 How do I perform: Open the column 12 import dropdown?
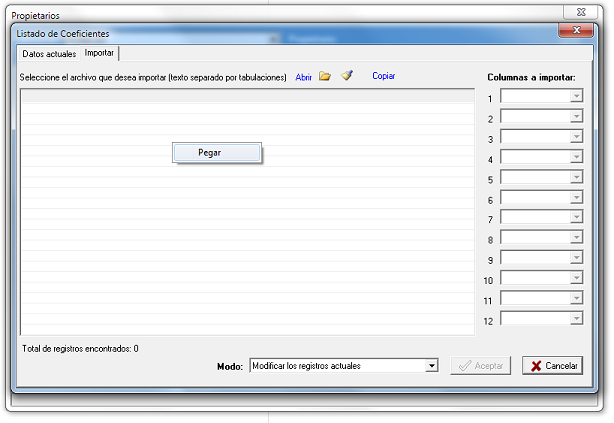(576, 319)
